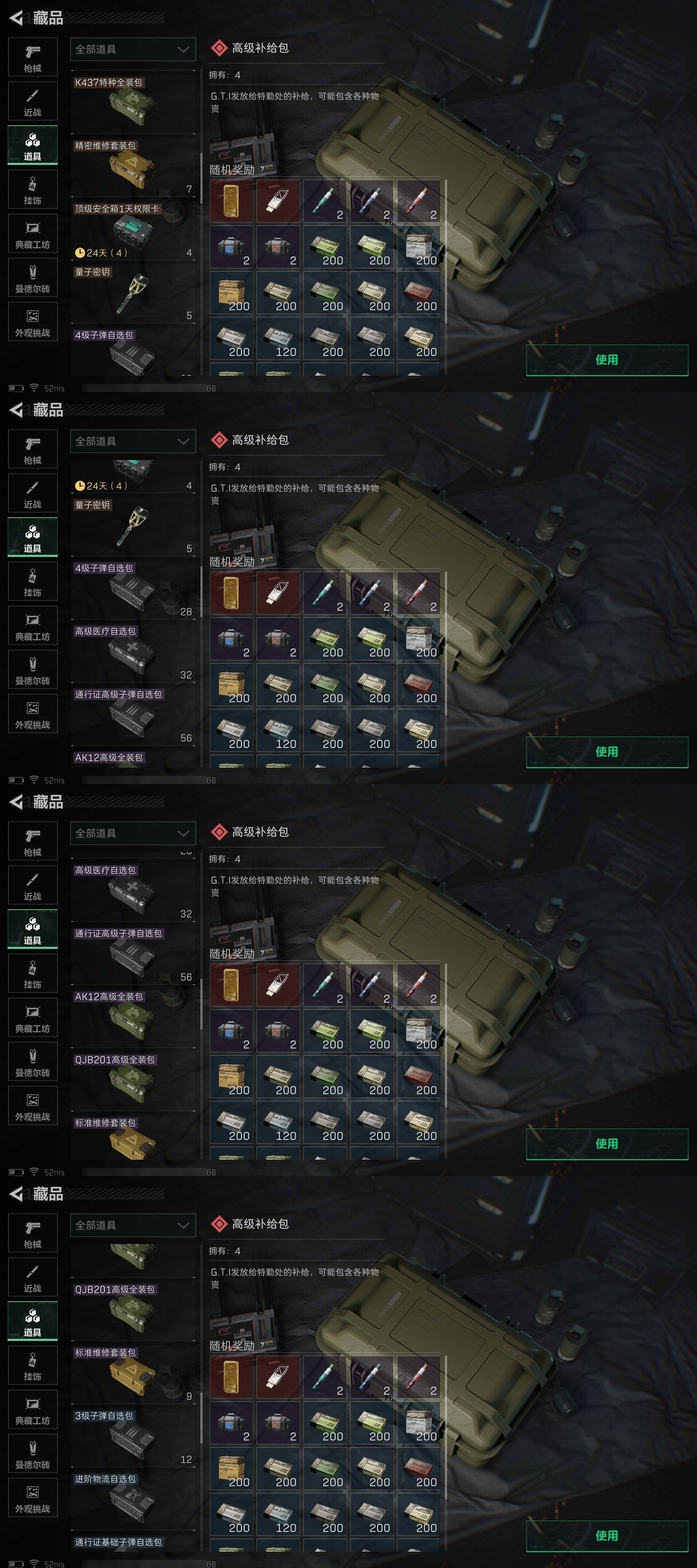The image size is (697, 1568).
Task: Expand 全部道具 dropdown above 高级医疗自选包 top entry
Action: (133, 834)
